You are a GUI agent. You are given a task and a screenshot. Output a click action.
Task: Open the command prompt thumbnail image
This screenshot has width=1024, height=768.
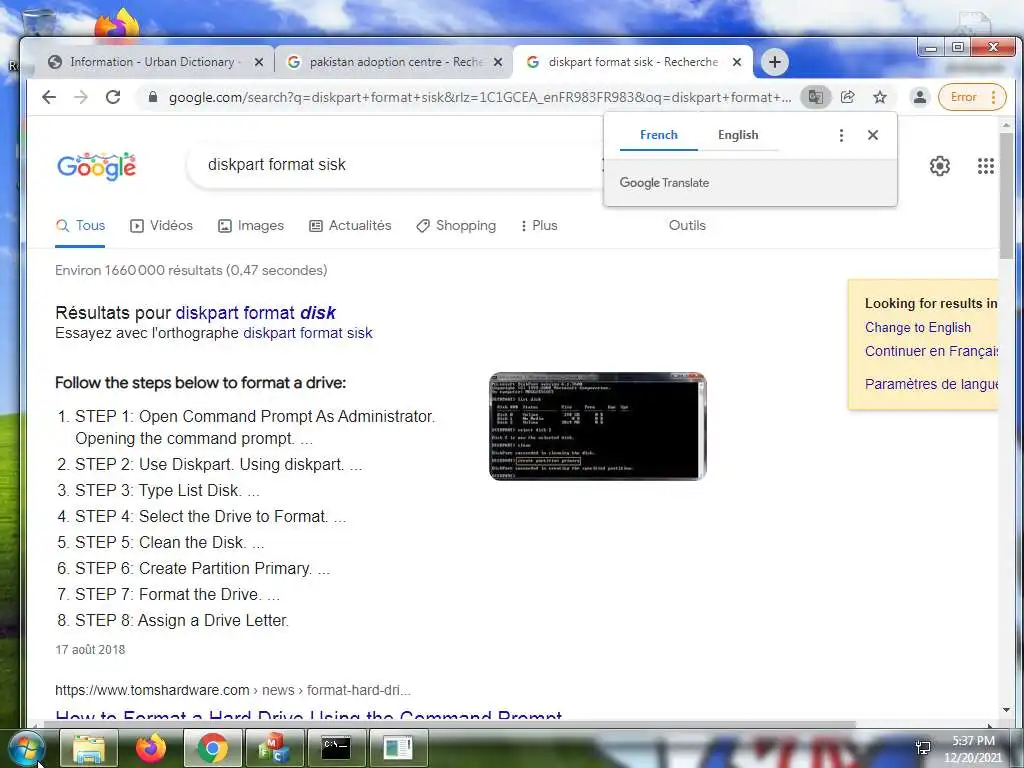coord(598,426)
